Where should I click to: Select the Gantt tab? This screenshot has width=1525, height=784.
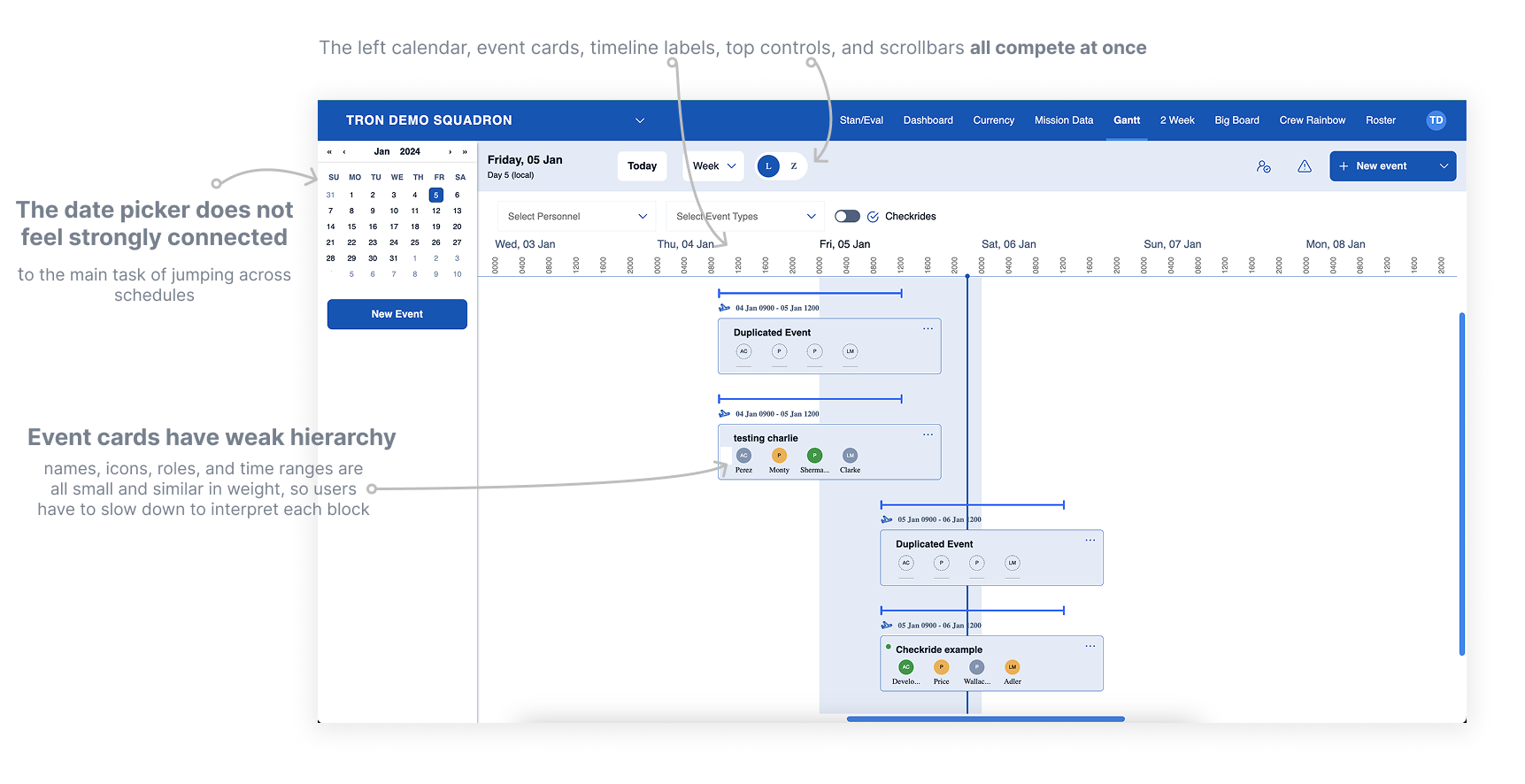1127,120
